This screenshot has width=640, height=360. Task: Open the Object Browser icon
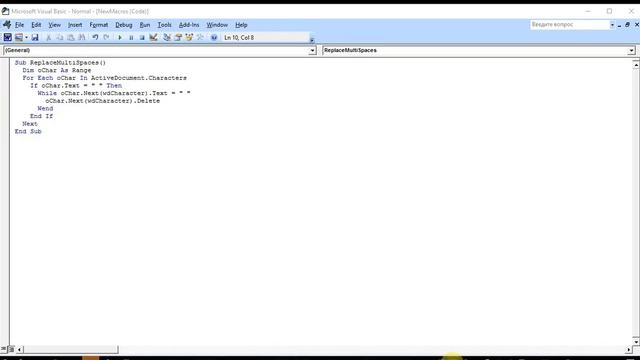(x=189, y=37)
